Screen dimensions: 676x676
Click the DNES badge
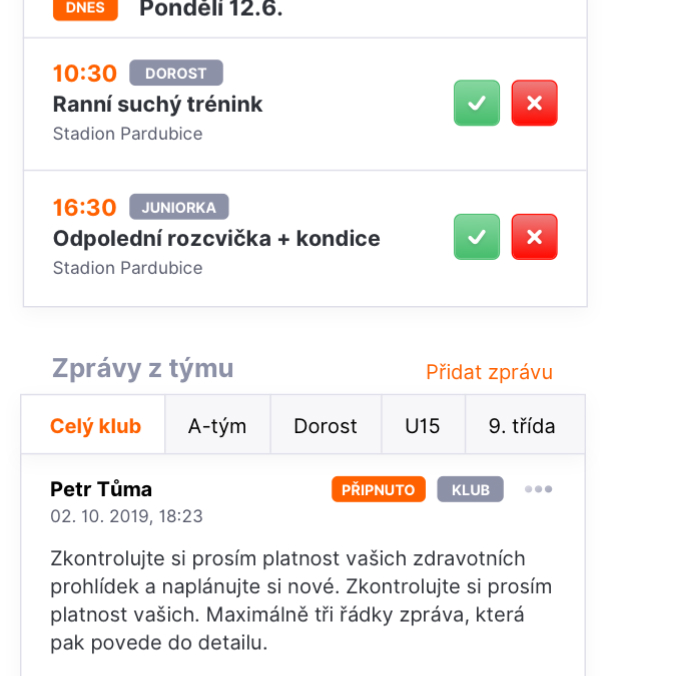click(85, 9)
